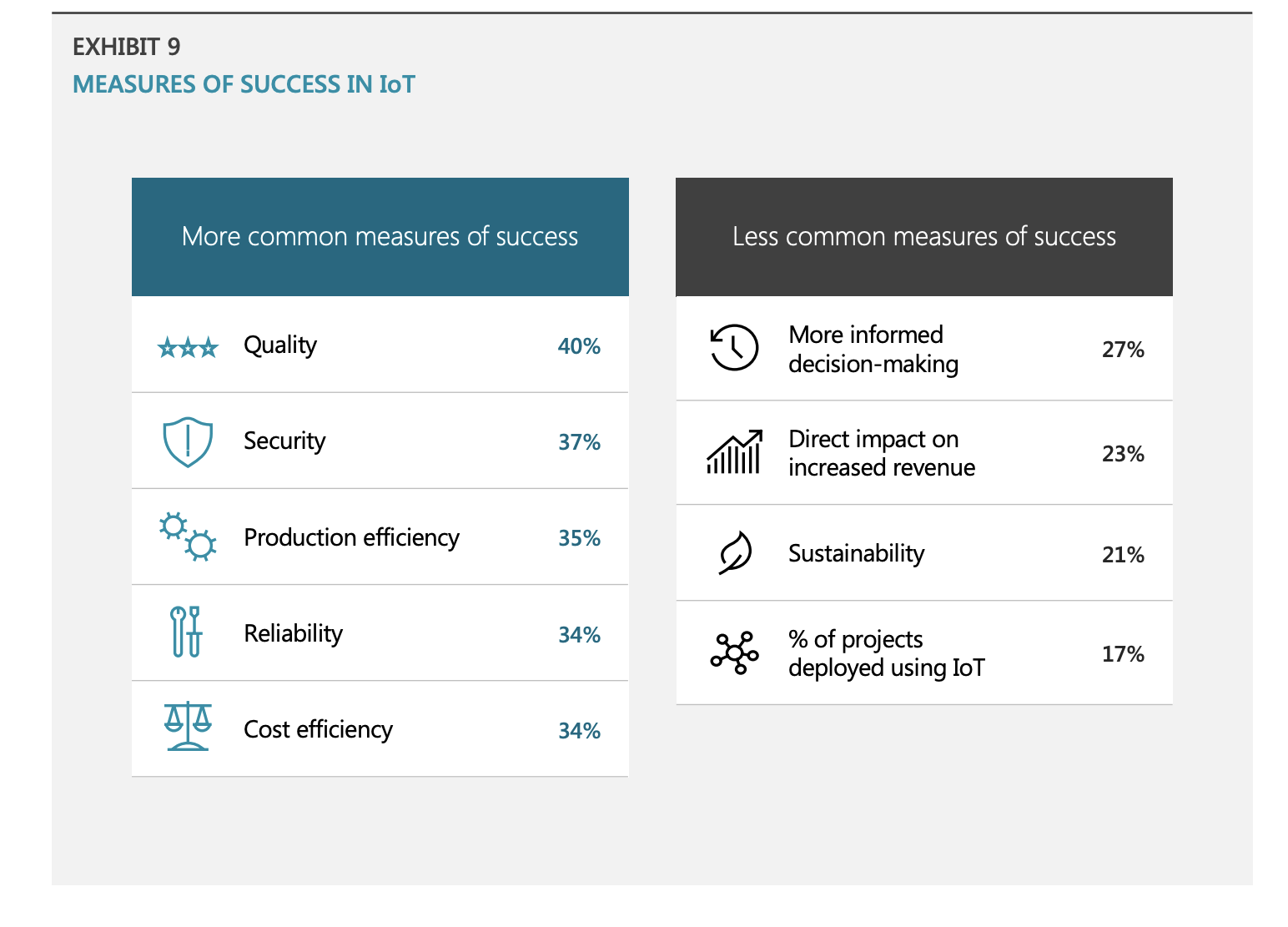Click the 27% value for decision-making
Viewport: 1288px width, 927px height.
pyautogui.click(x=1122, y=350)
